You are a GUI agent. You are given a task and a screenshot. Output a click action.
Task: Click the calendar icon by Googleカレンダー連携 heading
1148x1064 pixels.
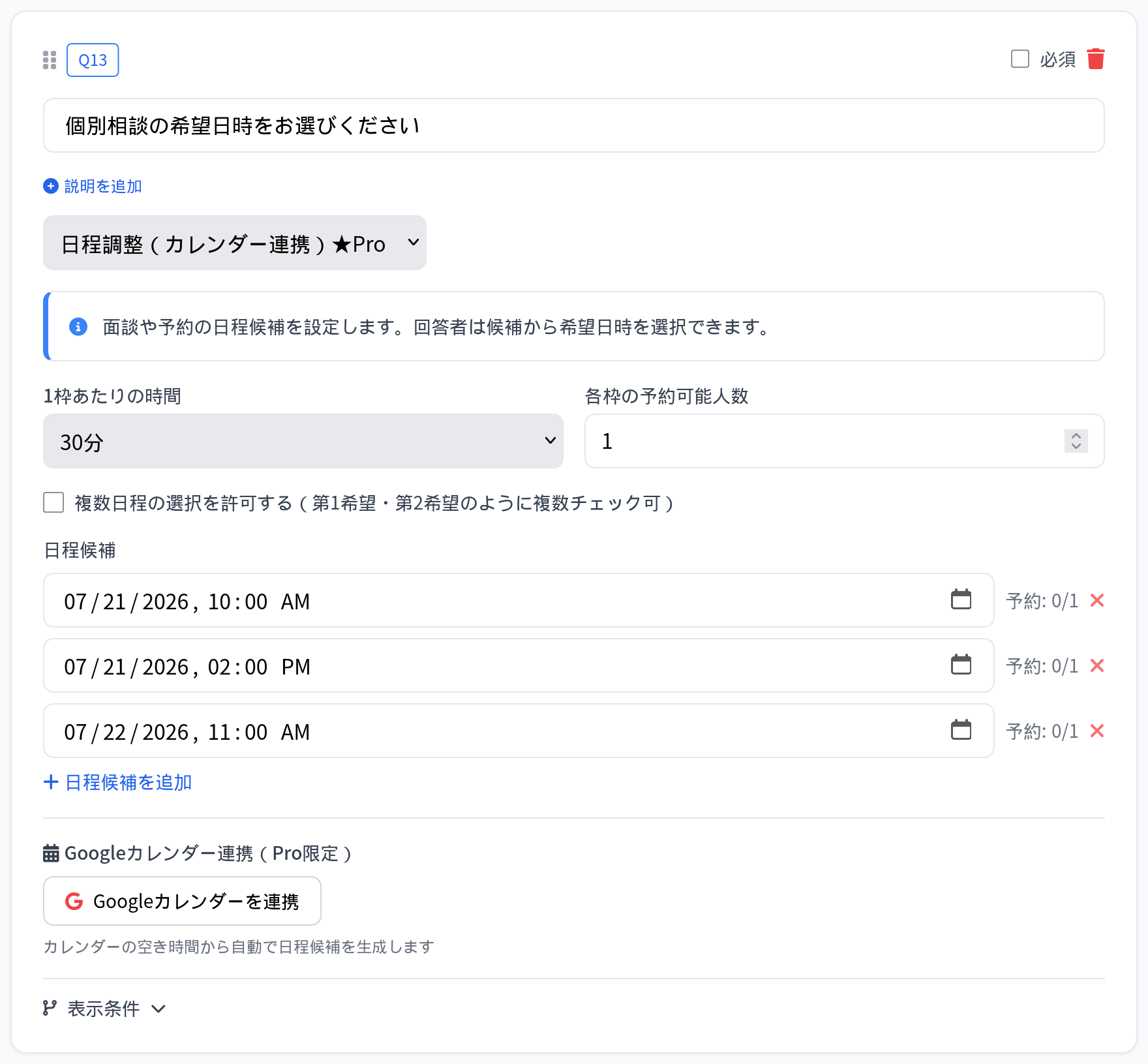(51, 853)
